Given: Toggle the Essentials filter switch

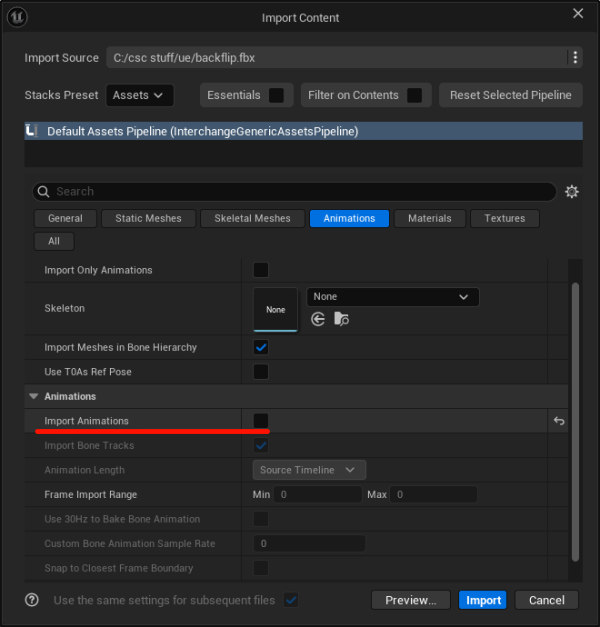Looking at the screenshot, I should click(276, 95).
